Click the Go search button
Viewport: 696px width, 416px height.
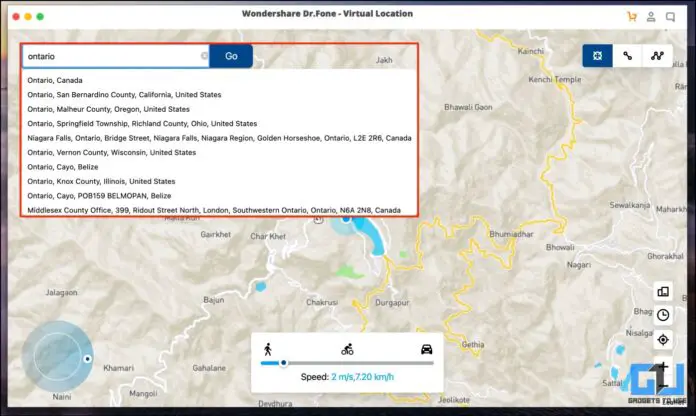click(231, 56)
